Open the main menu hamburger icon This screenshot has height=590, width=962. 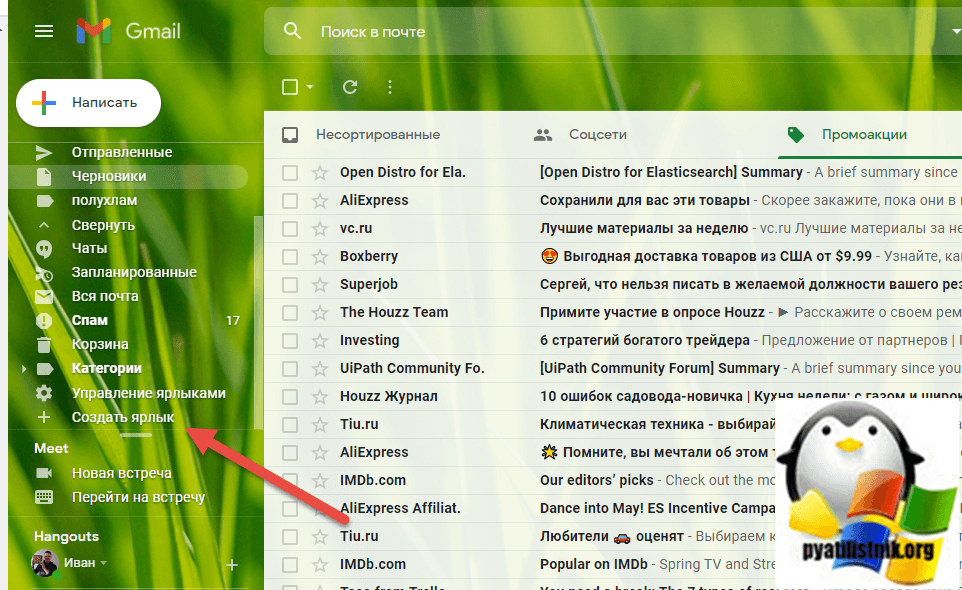(x=43, y=31)
